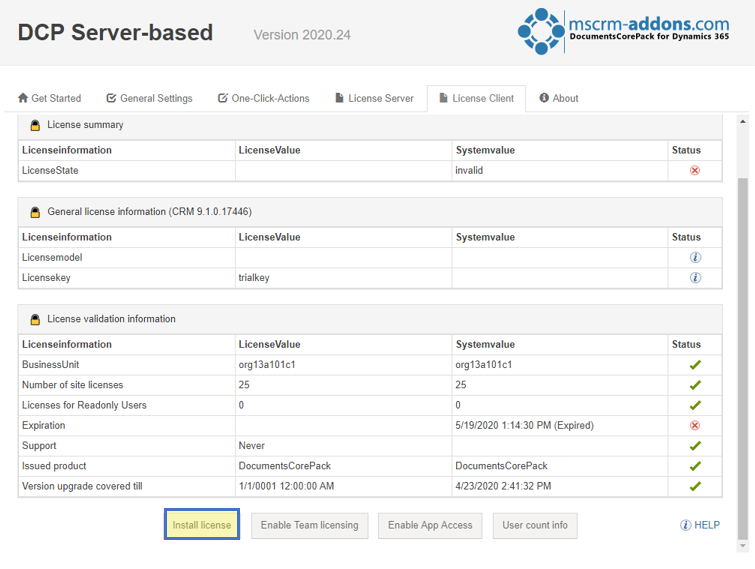Click the vertical scrollbar down arrow

[743, 546]
